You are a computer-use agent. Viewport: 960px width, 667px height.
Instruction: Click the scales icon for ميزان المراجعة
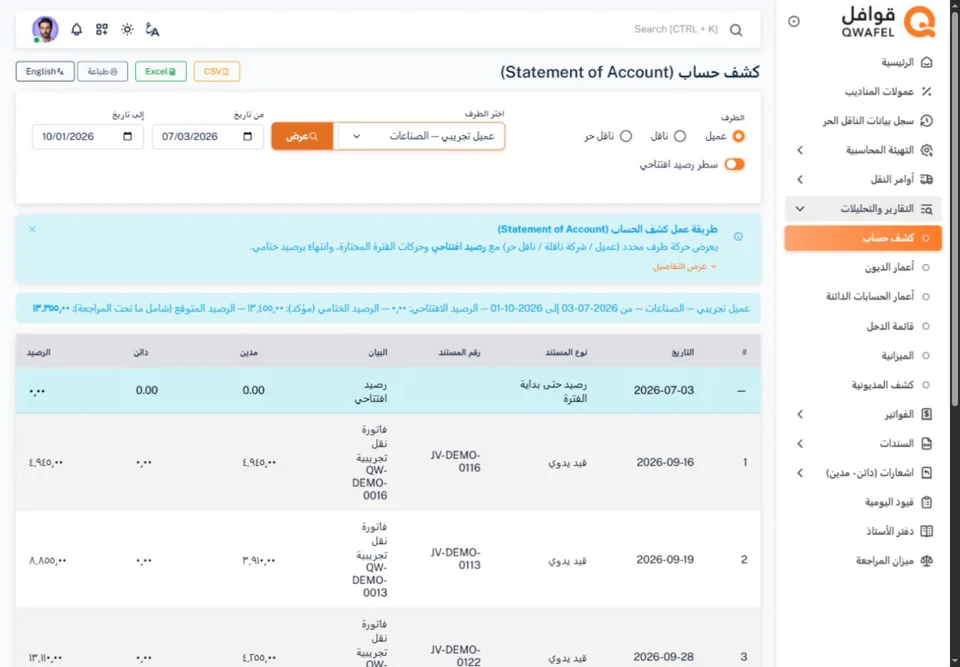(x=926, y=560)
